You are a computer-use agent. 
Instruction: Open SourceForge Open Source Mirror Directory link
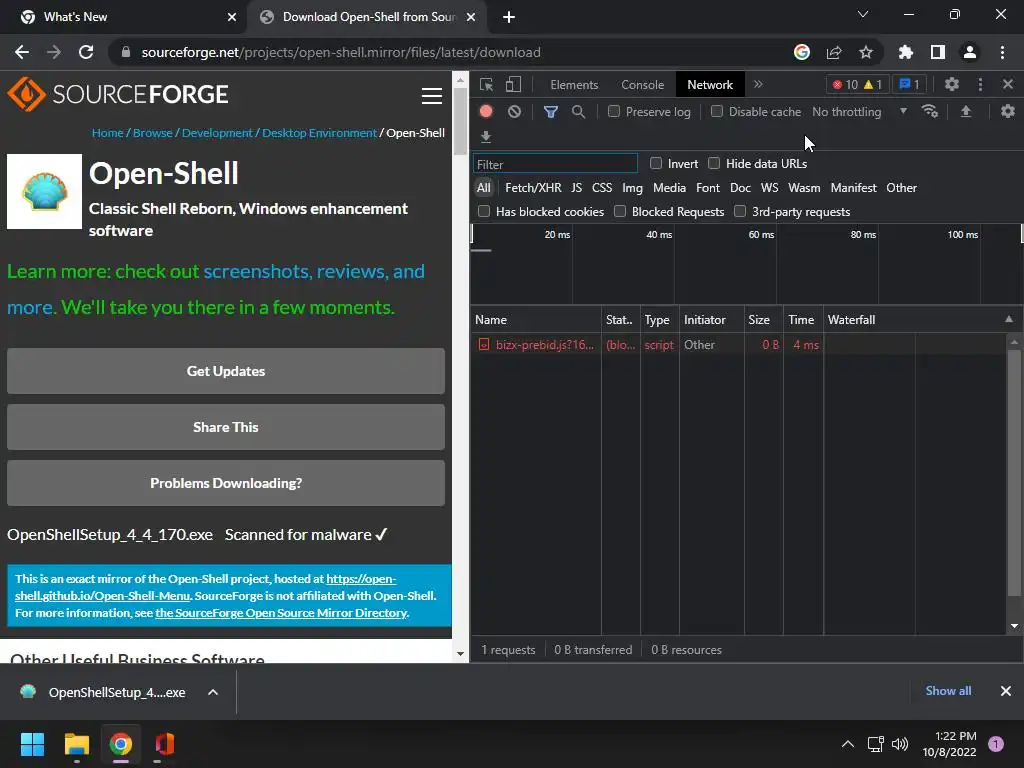click(281, 613)
